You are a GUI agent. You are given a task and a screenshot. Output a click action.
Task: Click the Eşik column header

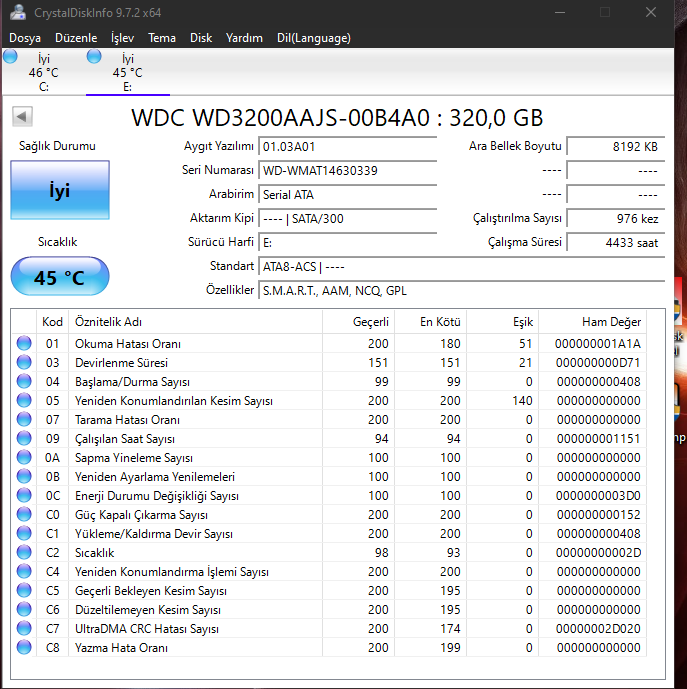[503, 322]
